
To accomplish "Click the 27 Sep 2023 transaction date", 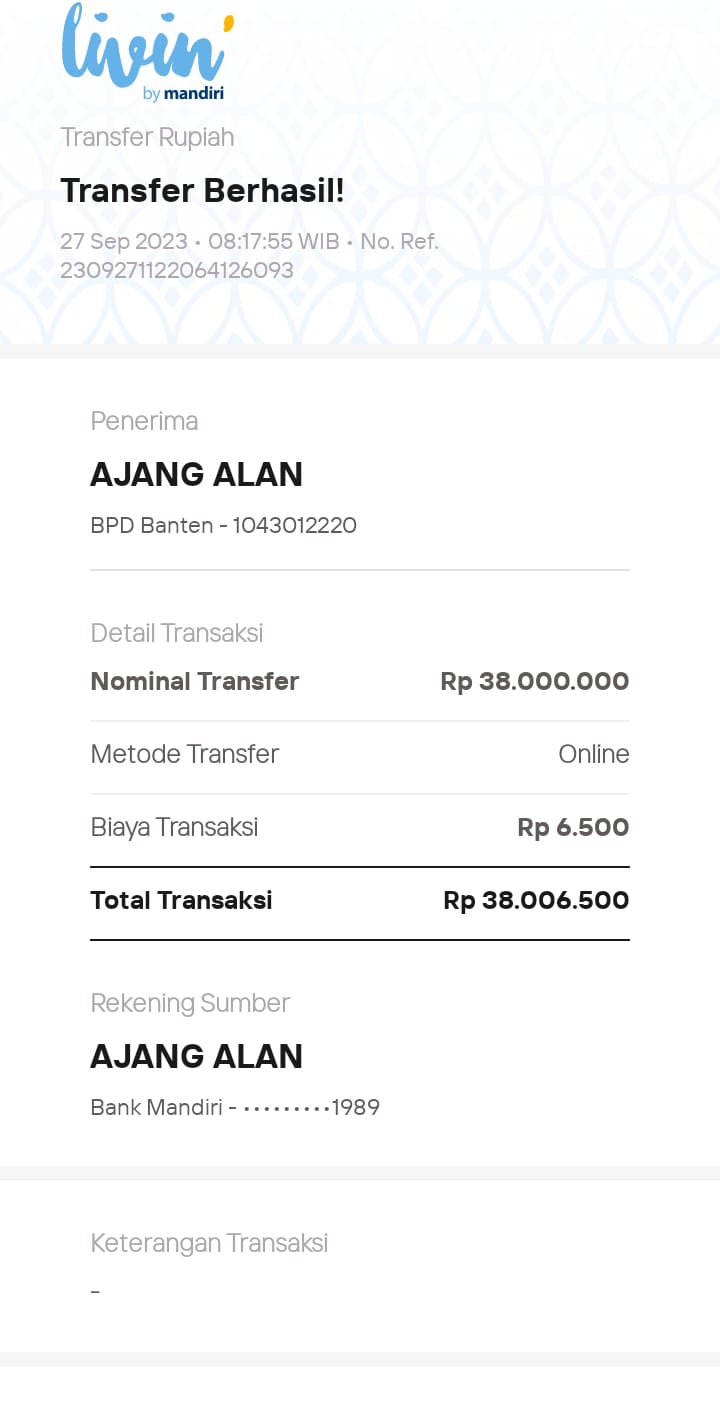I will pyautogui.click(x=124, y=242).
